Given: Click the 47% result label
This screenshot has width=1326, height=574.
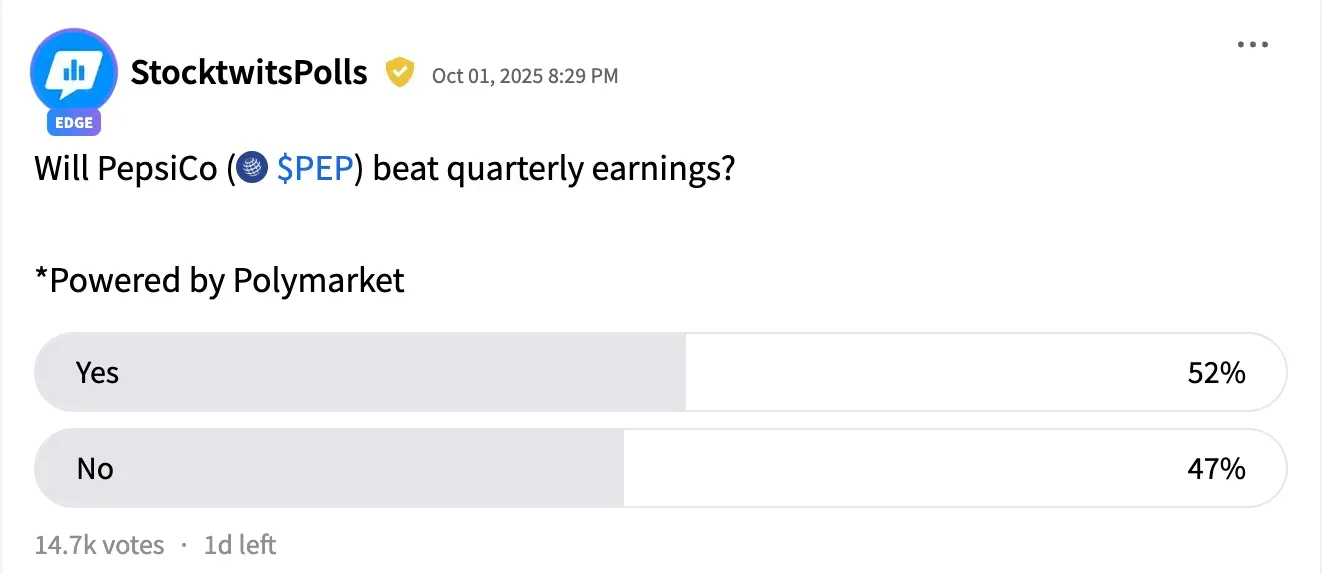Looking at the screenshot, I should pyautogui.click(x=1216, y=468).
